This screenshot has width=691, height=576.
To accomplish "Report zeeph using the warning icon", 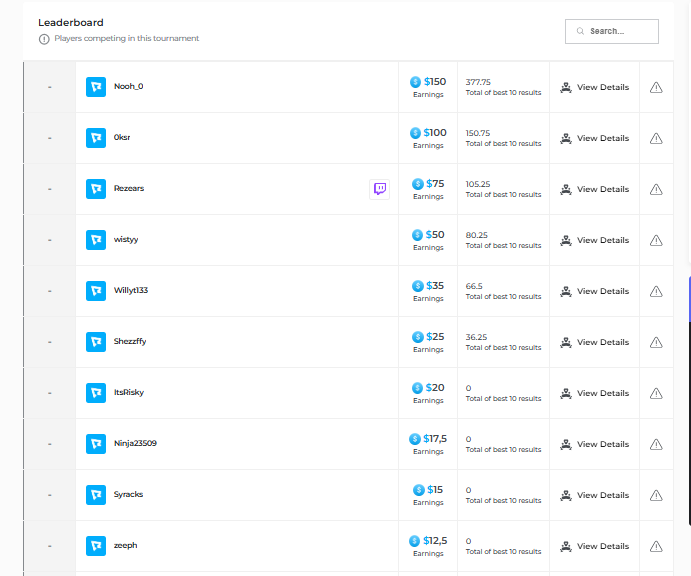I will [656, 546].
